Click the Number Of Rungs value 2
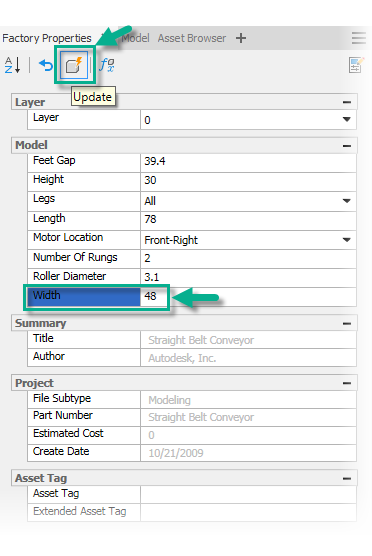Image resolution: width=372 pixels, height=556 pixels. (248, 258)
